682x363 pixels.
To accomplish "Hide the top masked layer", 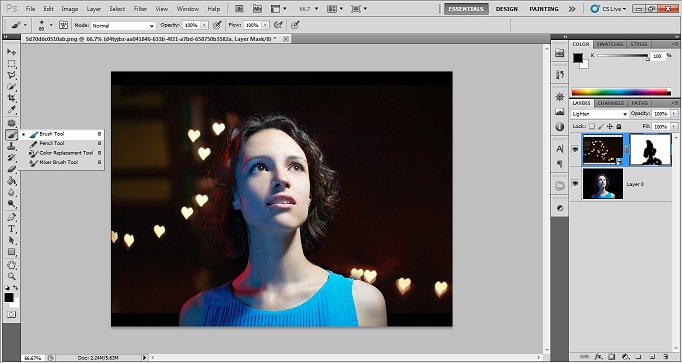I will pos(575,149).
